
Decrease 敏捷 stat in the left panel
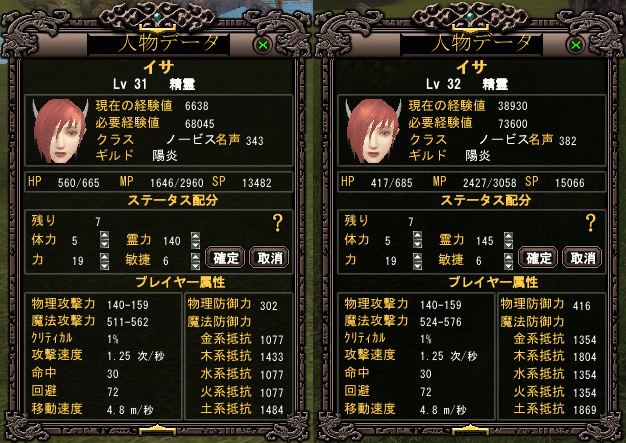(195, 265)
